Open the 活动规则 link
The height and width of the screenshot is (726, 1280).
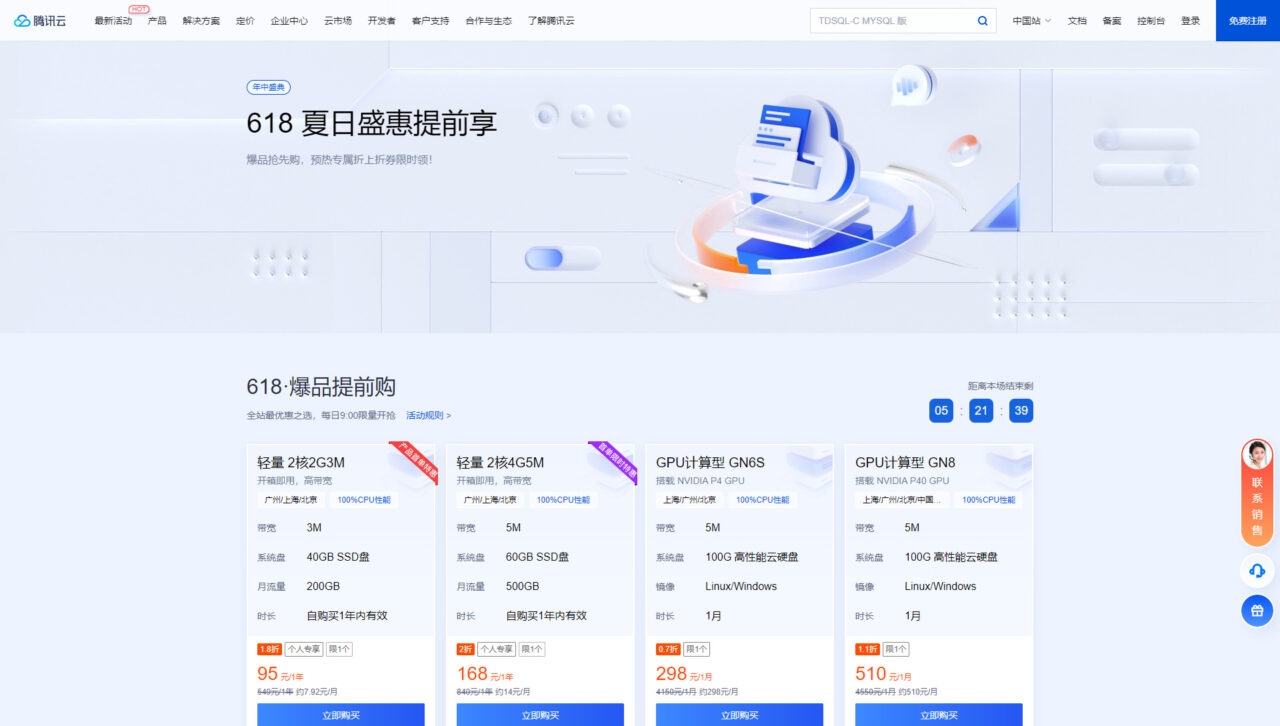[428, 416]
